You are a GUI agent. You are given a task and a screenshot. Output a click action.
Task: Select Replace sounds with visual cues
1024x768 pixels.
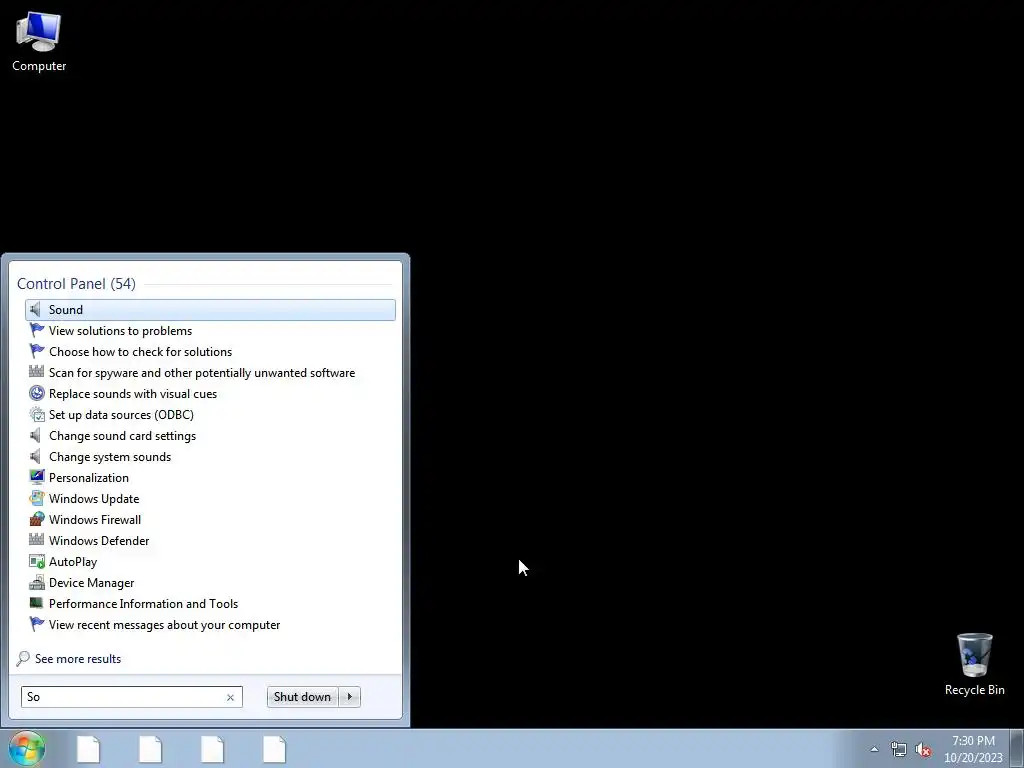tap(210, 394)
